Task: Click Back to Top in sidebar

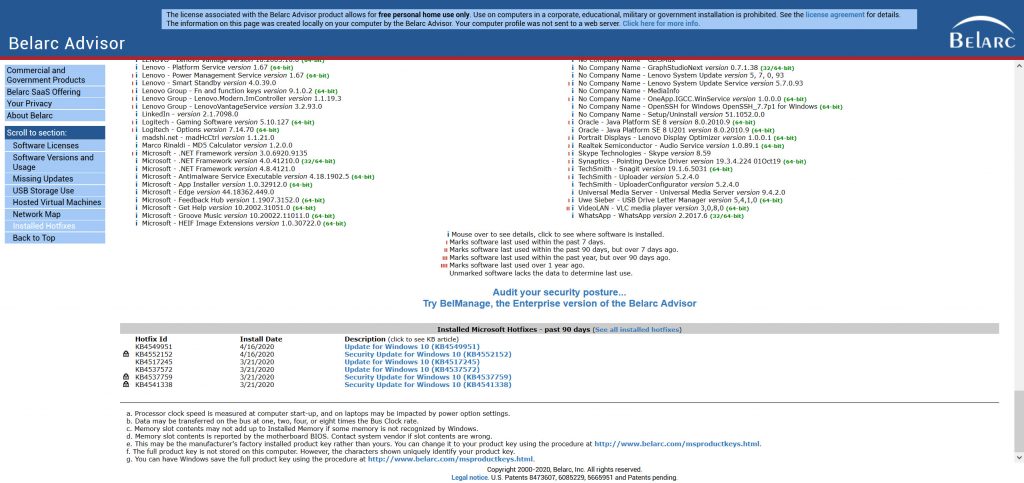Action: click(54, 238)
